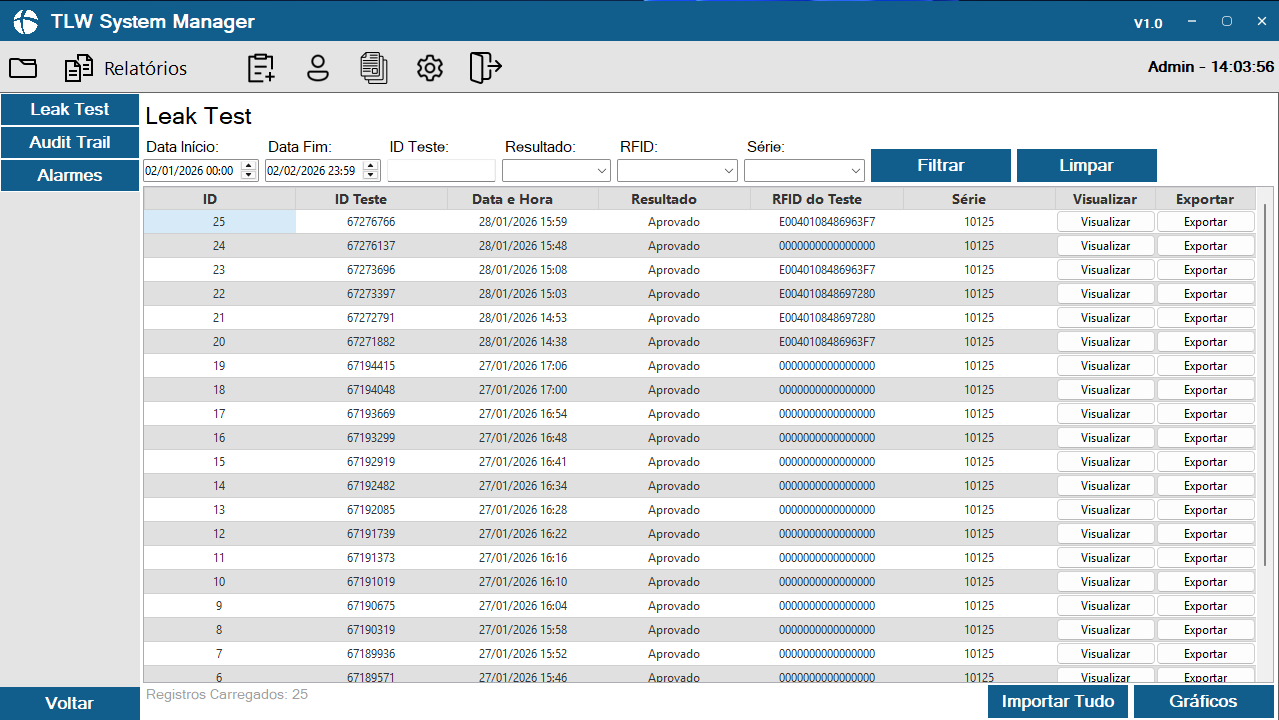Open settings via the gear icon
The height and width of the screenshot is (720, 1279).
[430, 68]
